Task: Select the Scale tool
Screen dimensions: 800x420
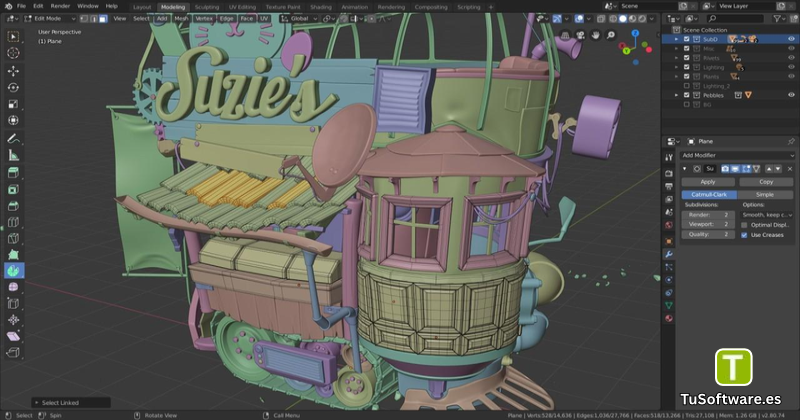Action: click(x=13, y=104)
